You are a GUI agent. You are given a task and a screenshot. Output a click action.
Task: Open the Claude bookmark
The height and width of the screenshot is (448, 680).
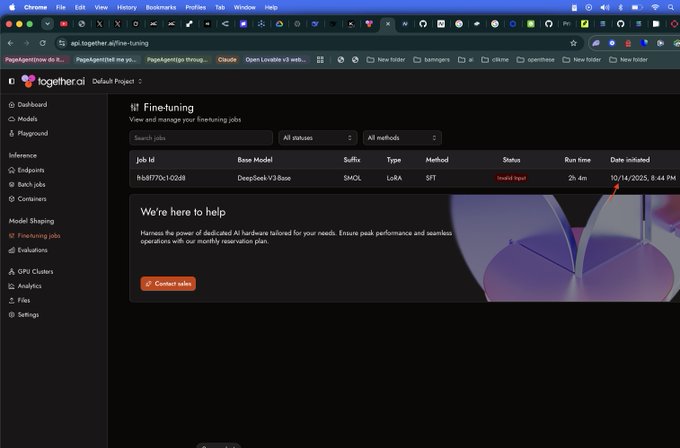tap(227, 59)
